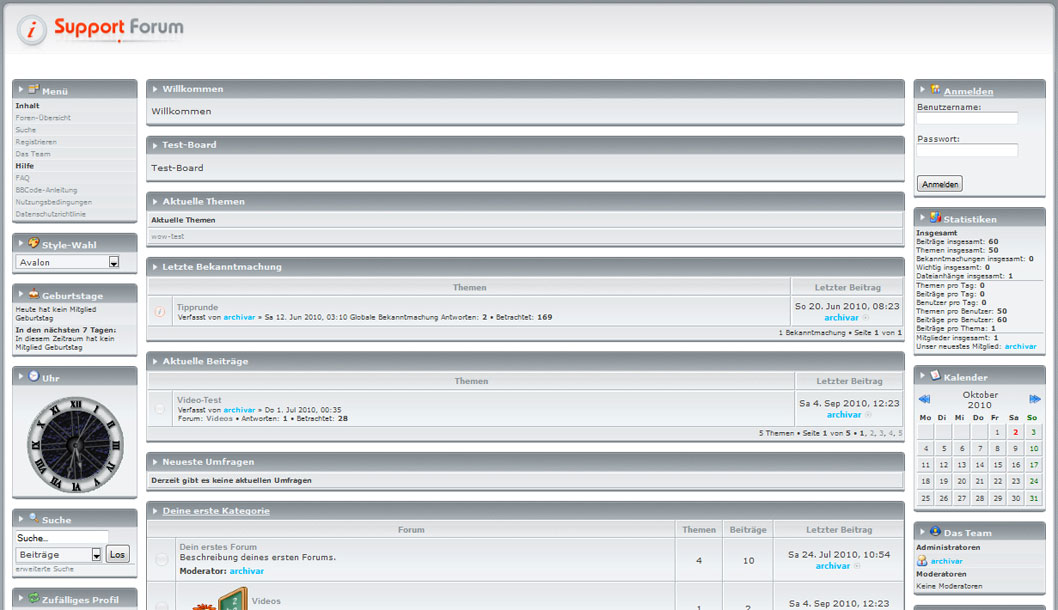Click the Video-Test topic status icon

point(160,408)
